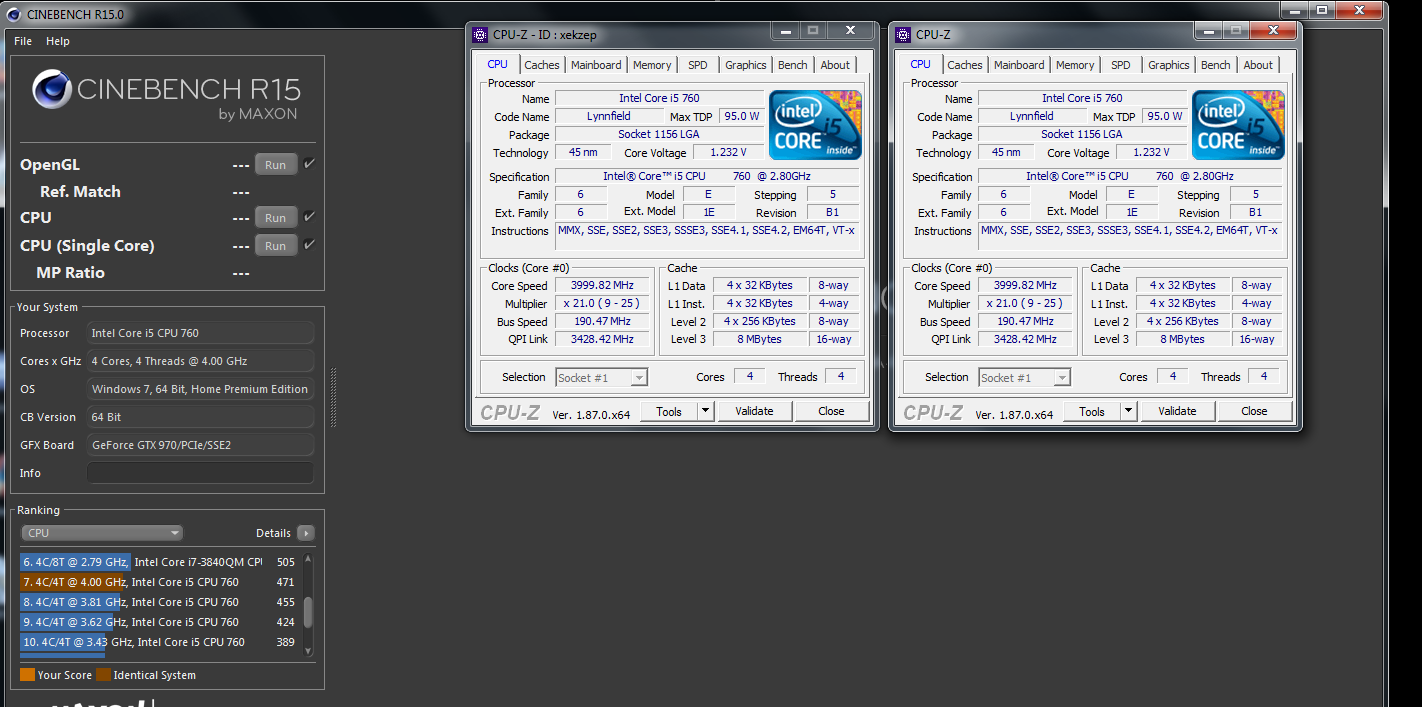Click the Processor field Intel Core i5 CPU 760
The height and width of the screenshot is (707, 1422).
pyautogui.click(x=200, y=333)
